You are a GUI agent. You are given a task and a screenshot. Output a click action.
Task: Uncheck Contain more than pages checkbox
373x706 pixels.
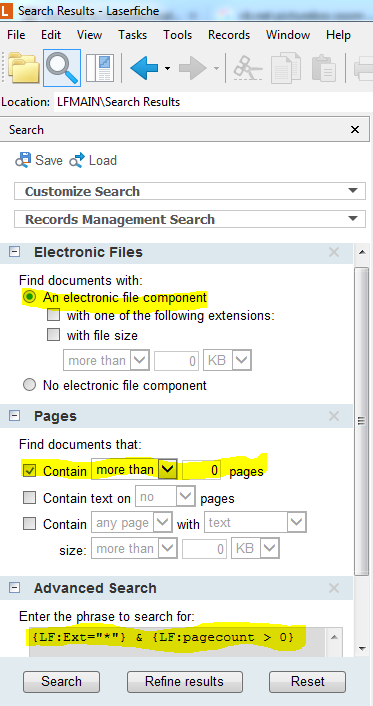click(x=30, y=471)
